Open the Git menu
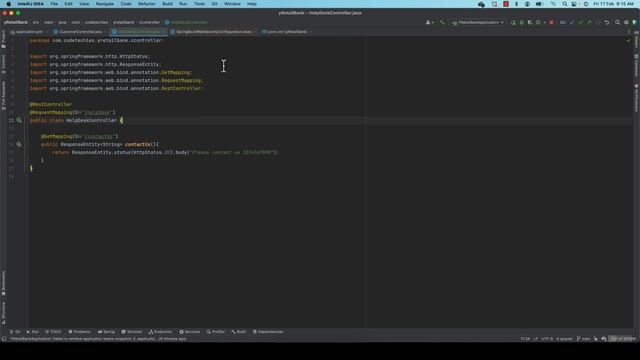The height and width of the screenshot is (360, 640). click(x=214, y=4)
